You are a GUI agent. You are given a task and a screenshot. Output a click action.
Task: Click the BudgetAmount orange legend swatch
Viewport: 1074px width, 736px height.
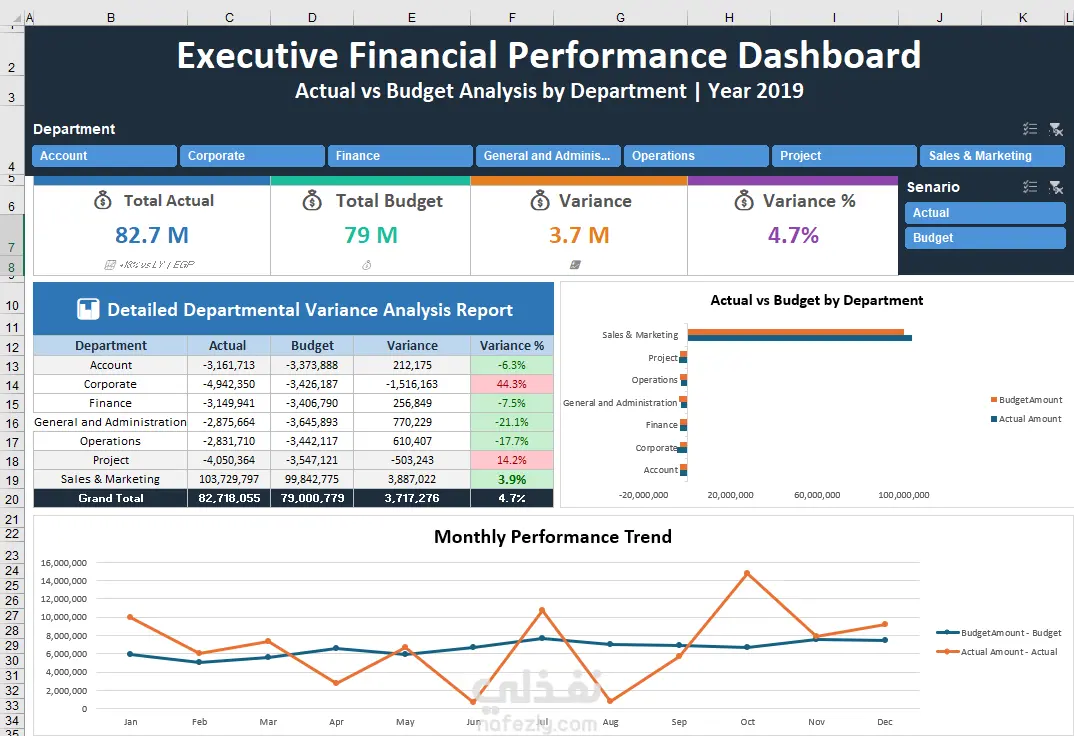[x=994, y=400]
